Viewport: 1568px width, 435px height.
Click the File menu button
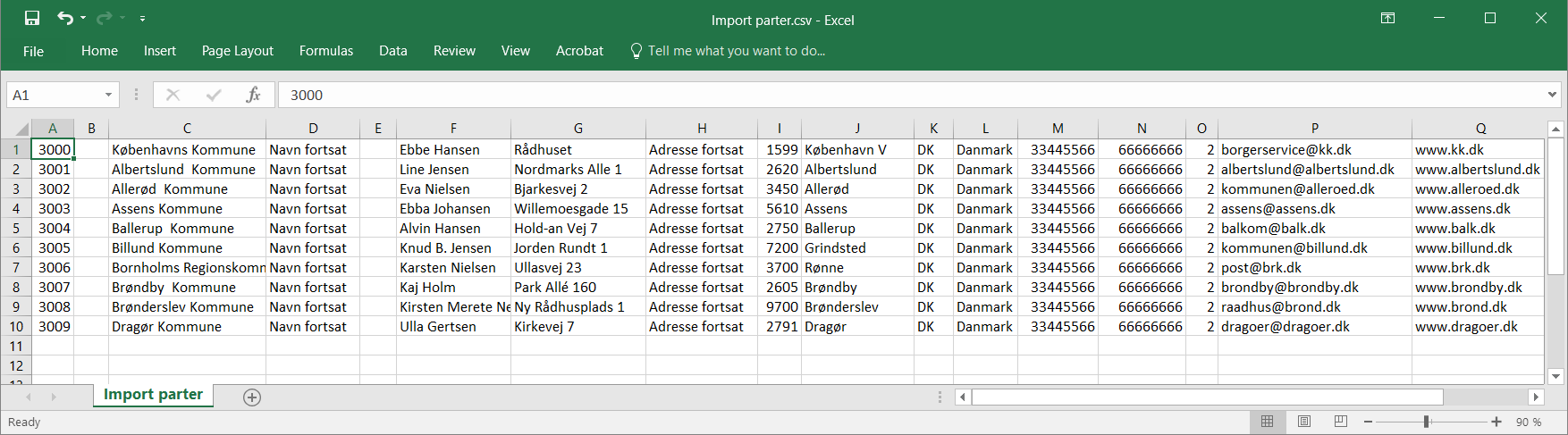tap(33, 51)
